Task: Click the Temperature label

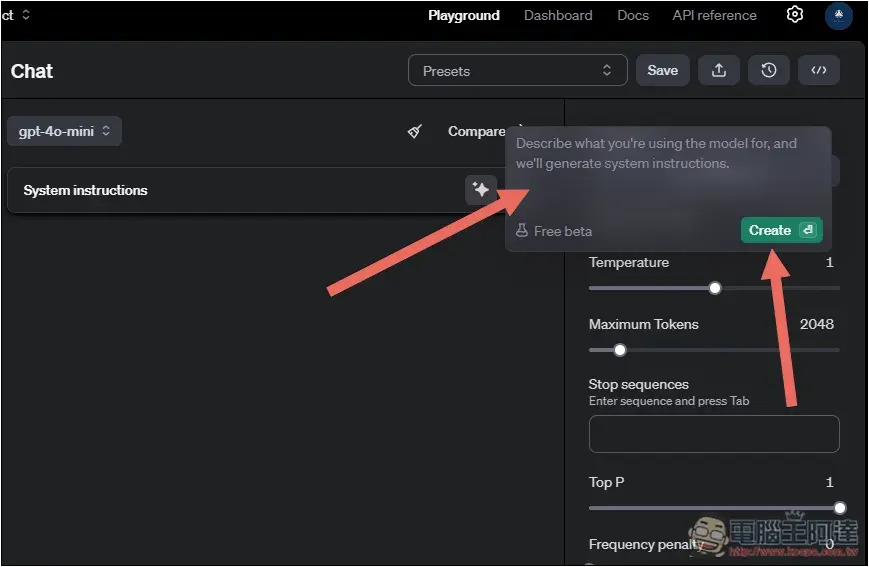Action: click(x=628, y=262)
